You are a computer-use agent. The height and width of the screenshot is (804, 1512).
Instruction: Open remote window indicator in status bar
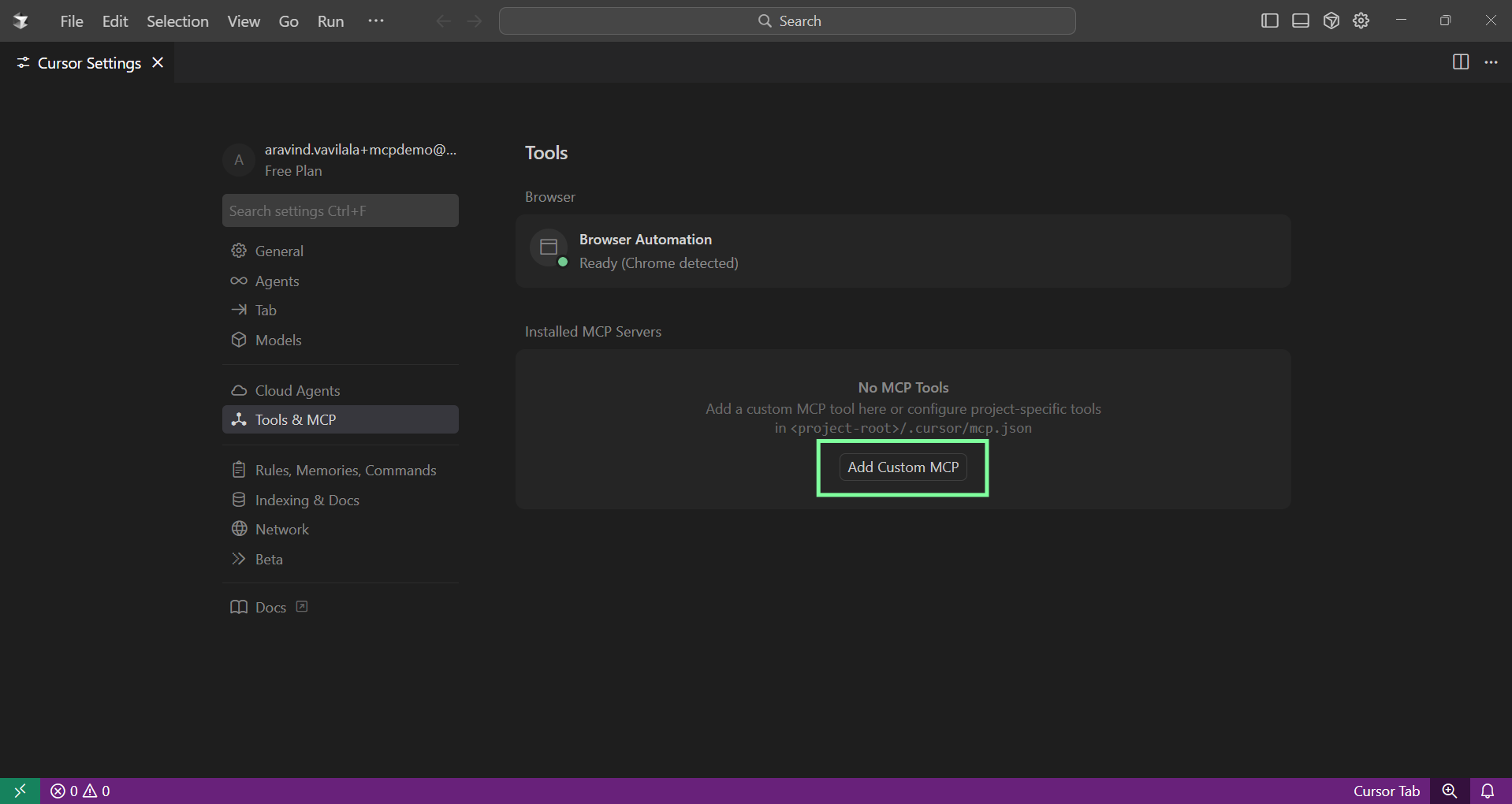(20, 791)
